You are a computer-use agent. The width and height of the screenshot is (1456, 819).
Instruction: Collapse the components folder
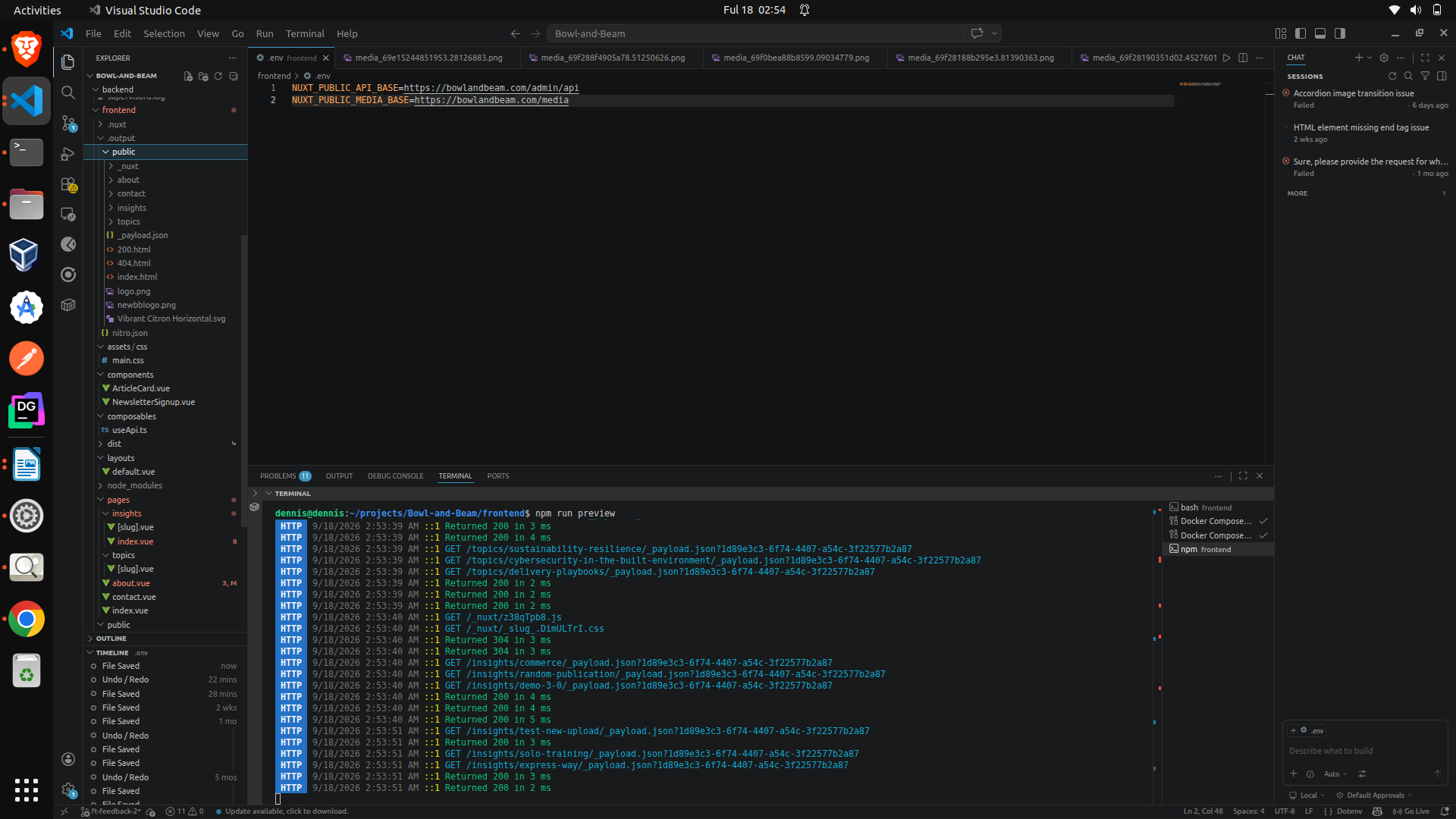tap(130, 375)
